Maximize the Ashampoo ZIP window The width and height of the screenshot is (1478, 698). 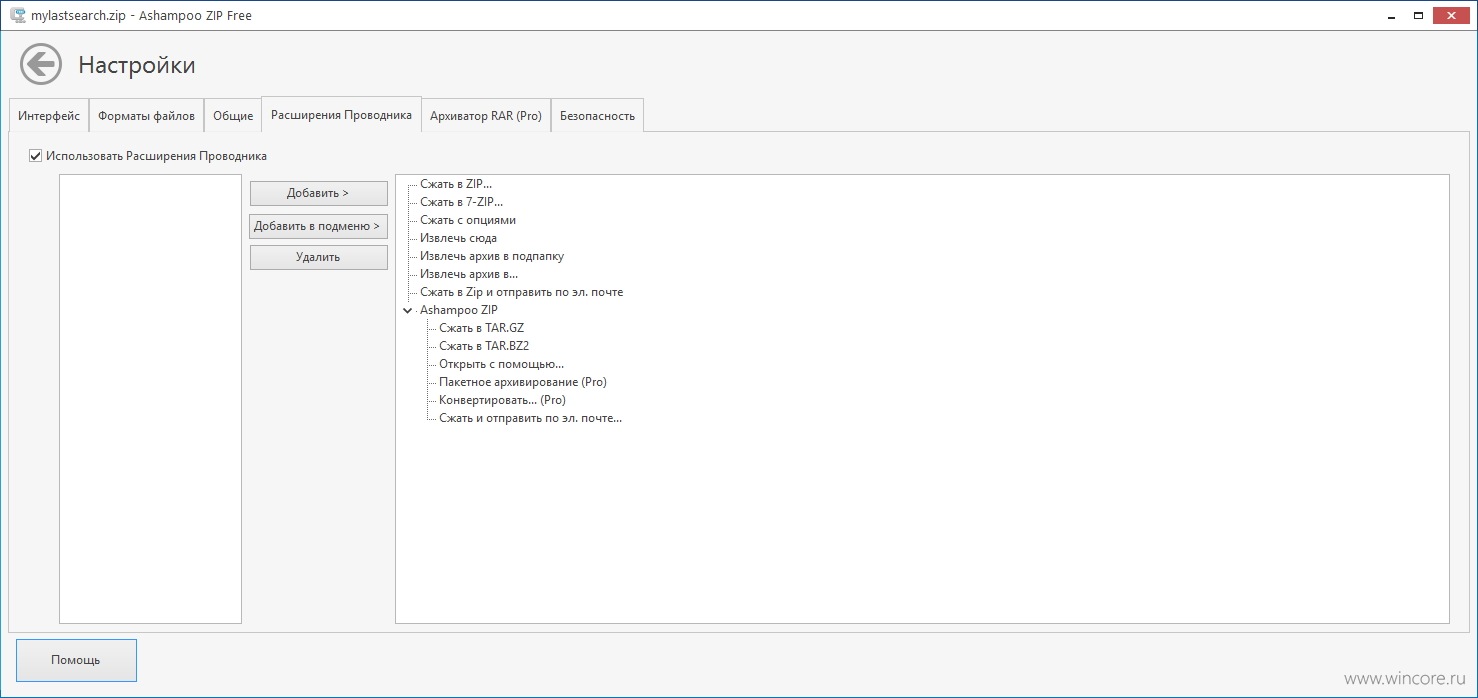(x=1418, y=15)
